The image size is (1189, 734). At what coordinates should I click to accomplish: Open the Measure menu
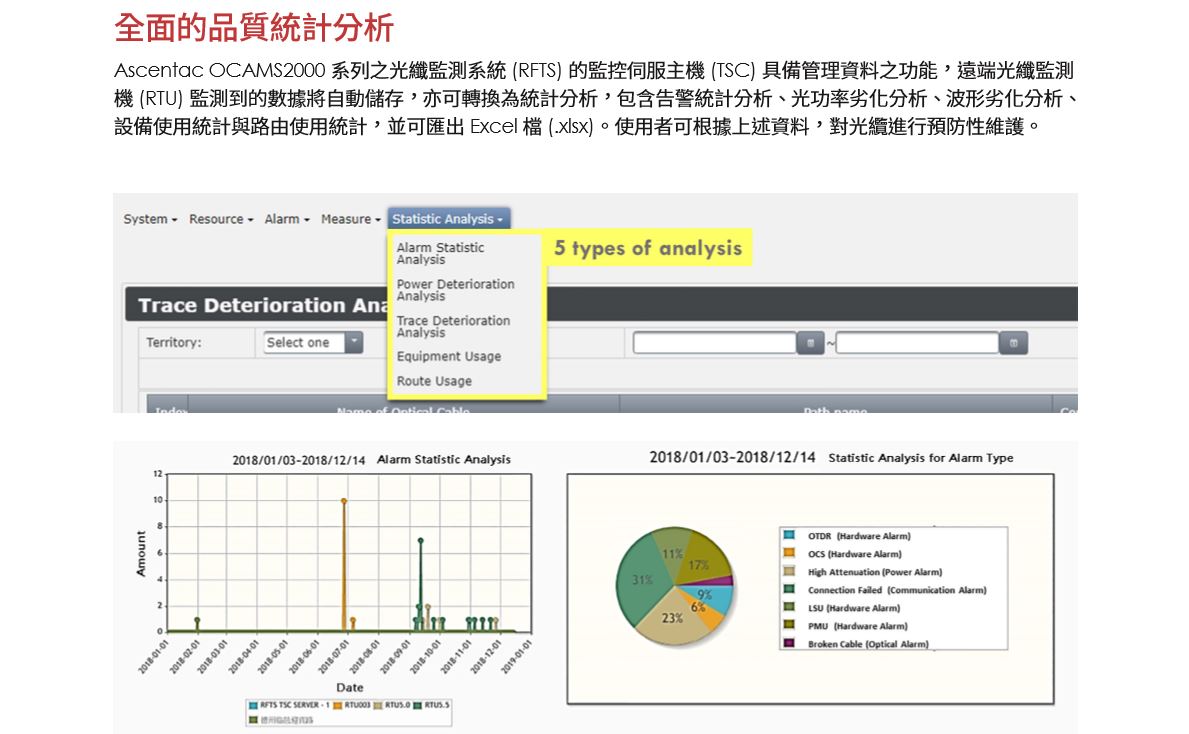tap(350, 219)
